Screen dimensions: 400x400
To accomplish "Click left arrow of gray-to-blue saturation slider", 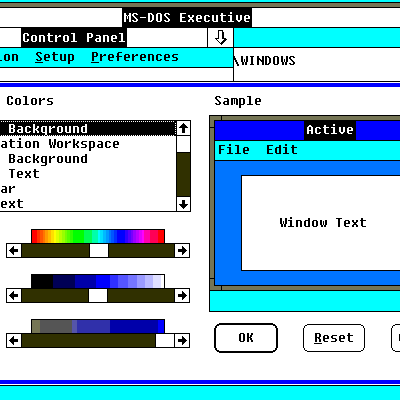I will (x=14, y=340).
